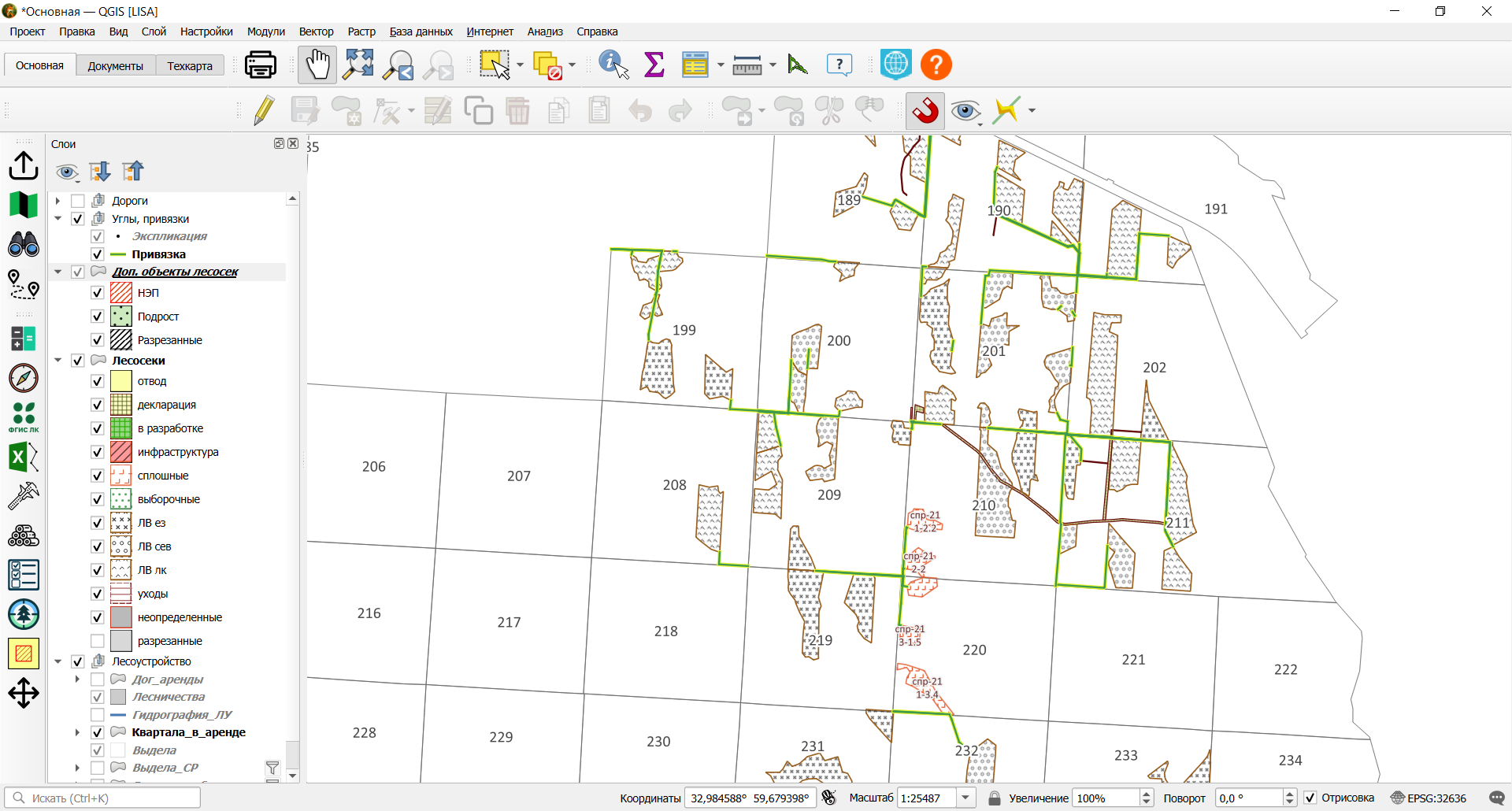
Task: Increase the Поворот rotation stepper
Action: point(1289,794)
